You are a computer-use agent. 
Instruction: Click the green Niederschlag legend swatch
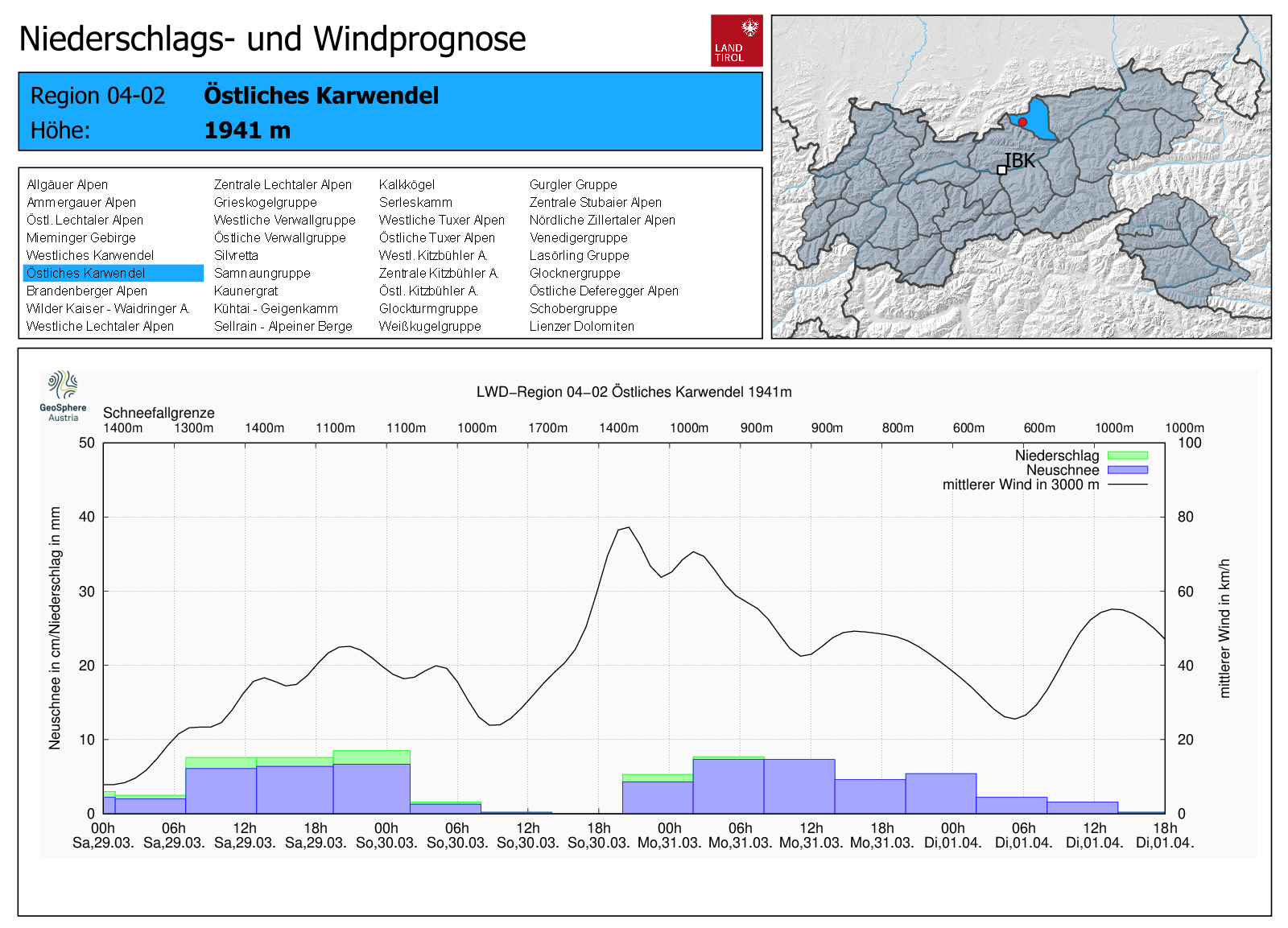1127,456
